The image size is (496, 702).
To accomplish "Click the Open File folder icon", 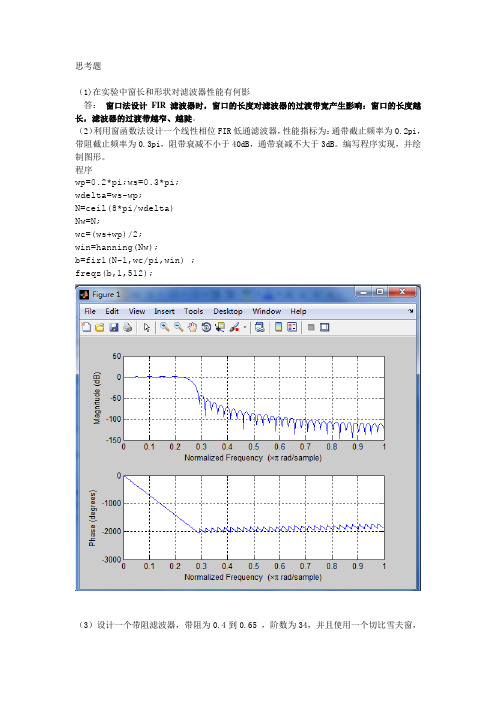I will point(100,327).
